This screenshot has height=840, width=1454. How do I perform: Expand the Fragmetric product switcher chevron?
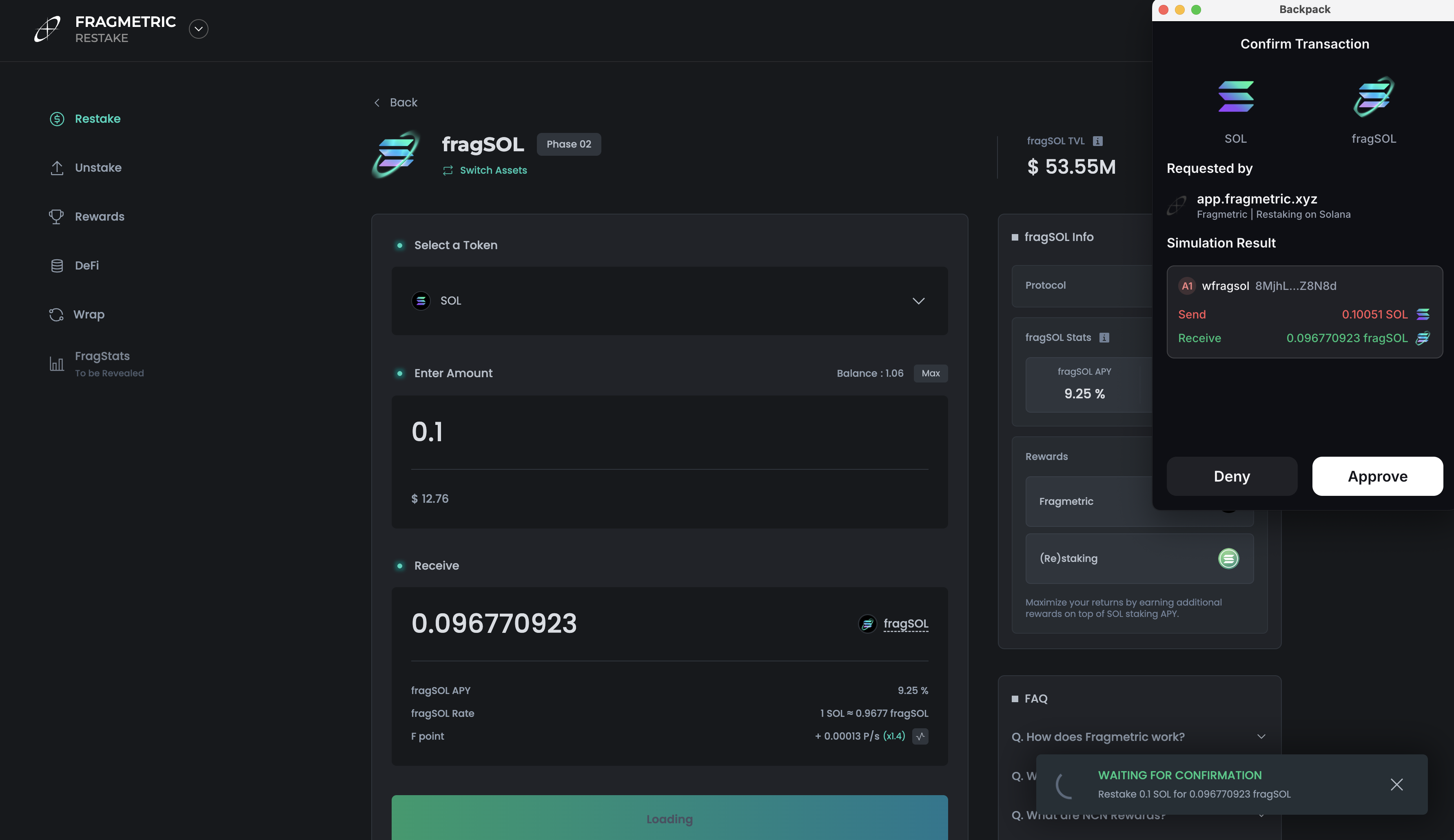[x=199, y=29]
